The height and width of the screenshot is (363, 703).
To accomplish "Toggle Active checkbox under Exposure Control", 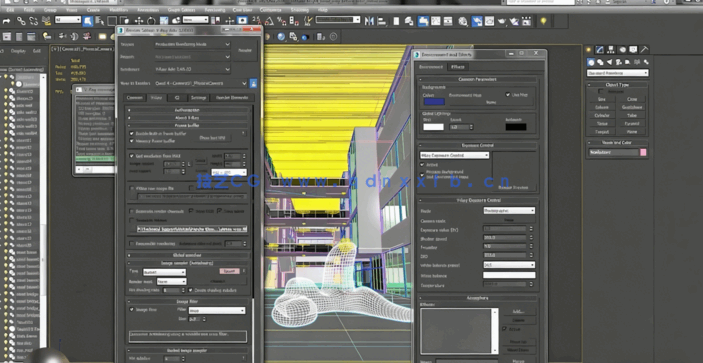I will coord(422,165).
